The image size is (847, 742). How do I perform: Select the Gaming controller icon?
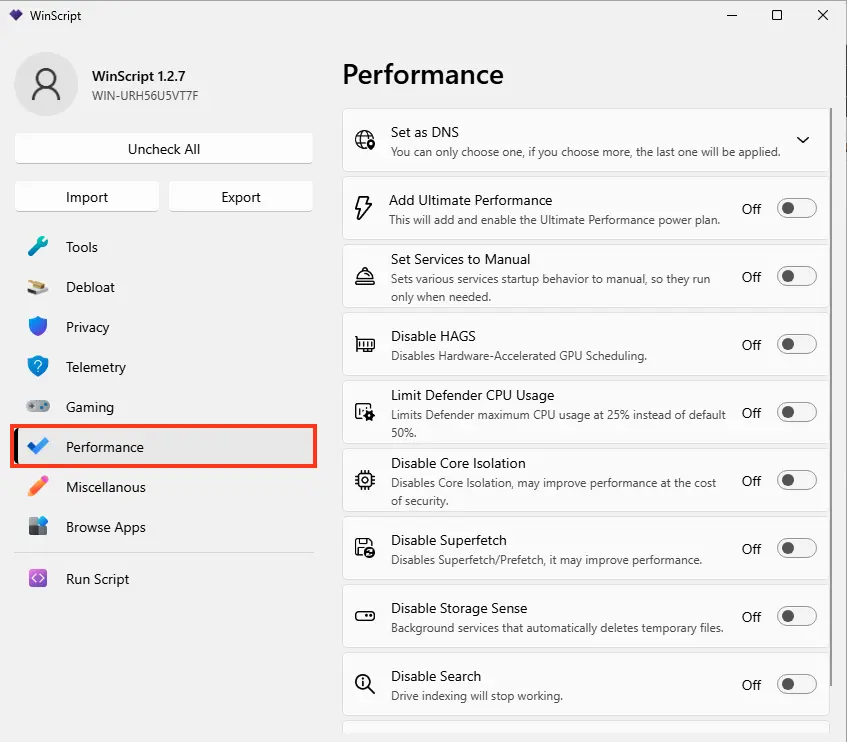[x=38, y=406]
